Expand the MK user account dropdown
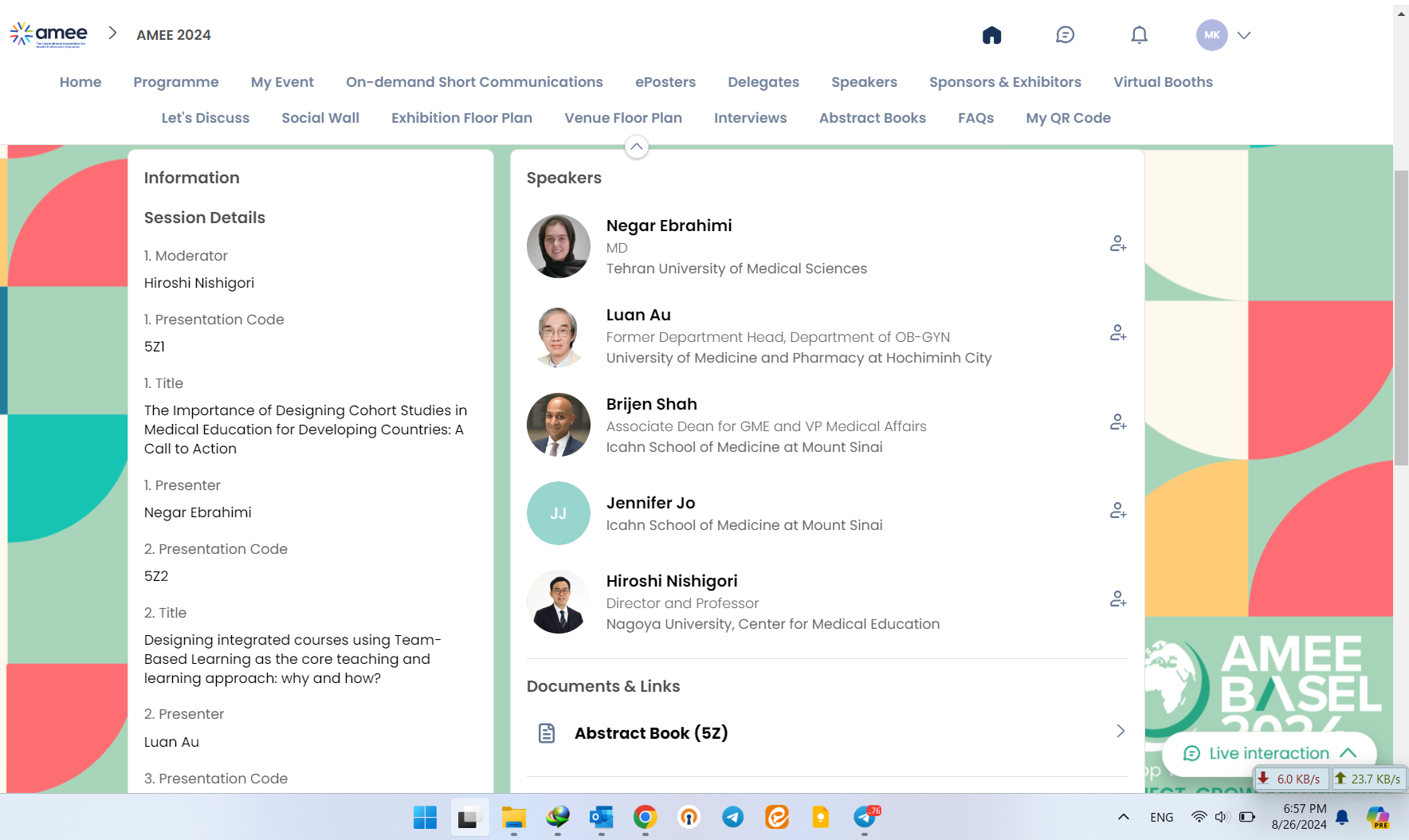 coord(1243,35)
